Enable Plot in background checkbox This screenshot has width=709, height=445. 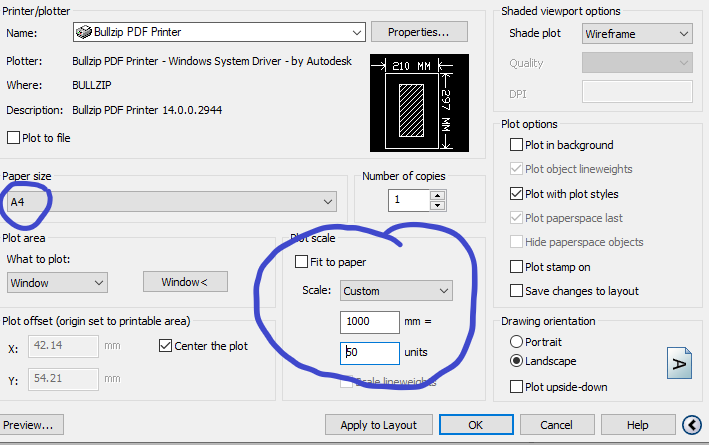[x=516, y=145]
